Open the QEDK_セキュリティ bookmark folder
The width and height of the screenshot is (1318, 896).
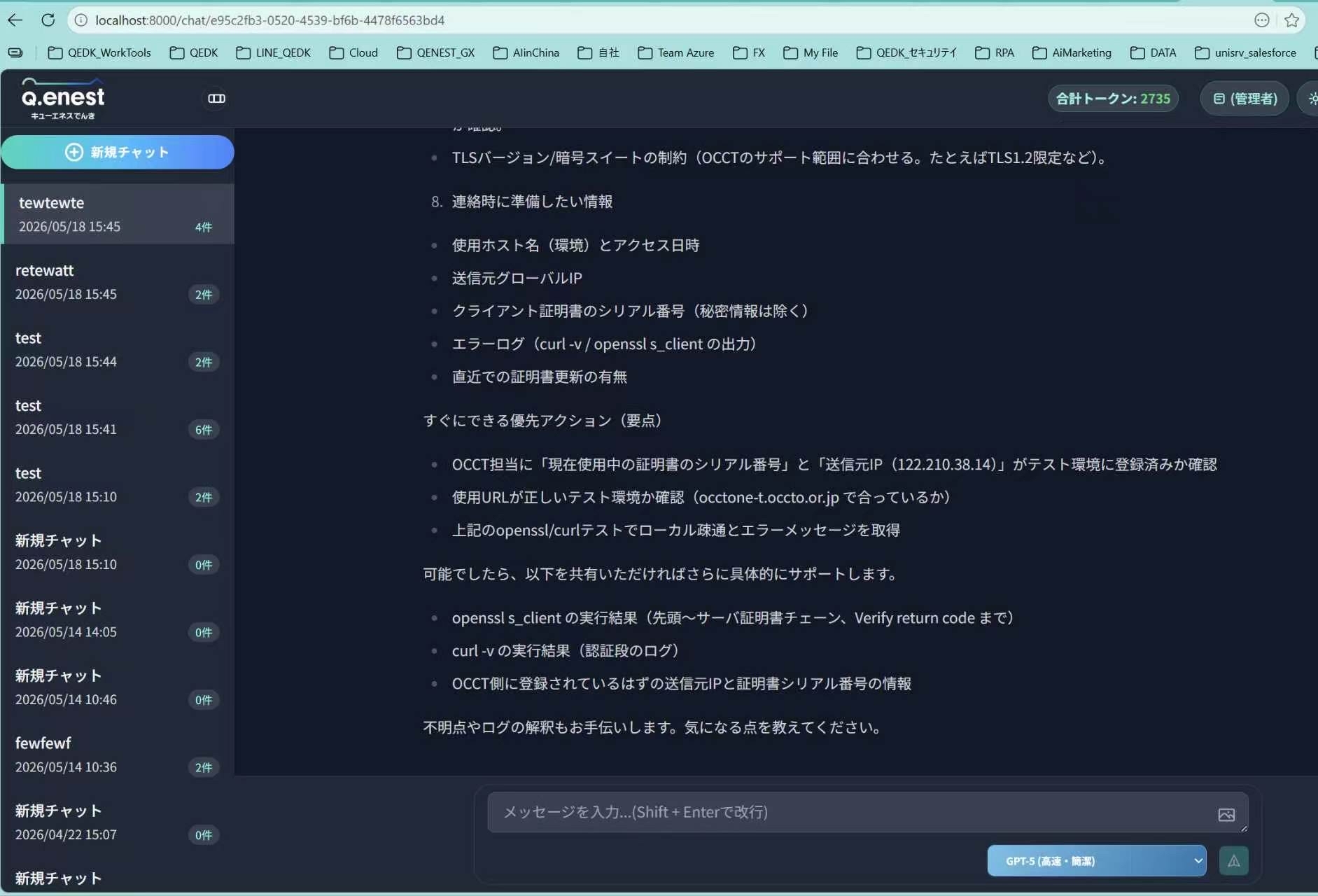906,52
